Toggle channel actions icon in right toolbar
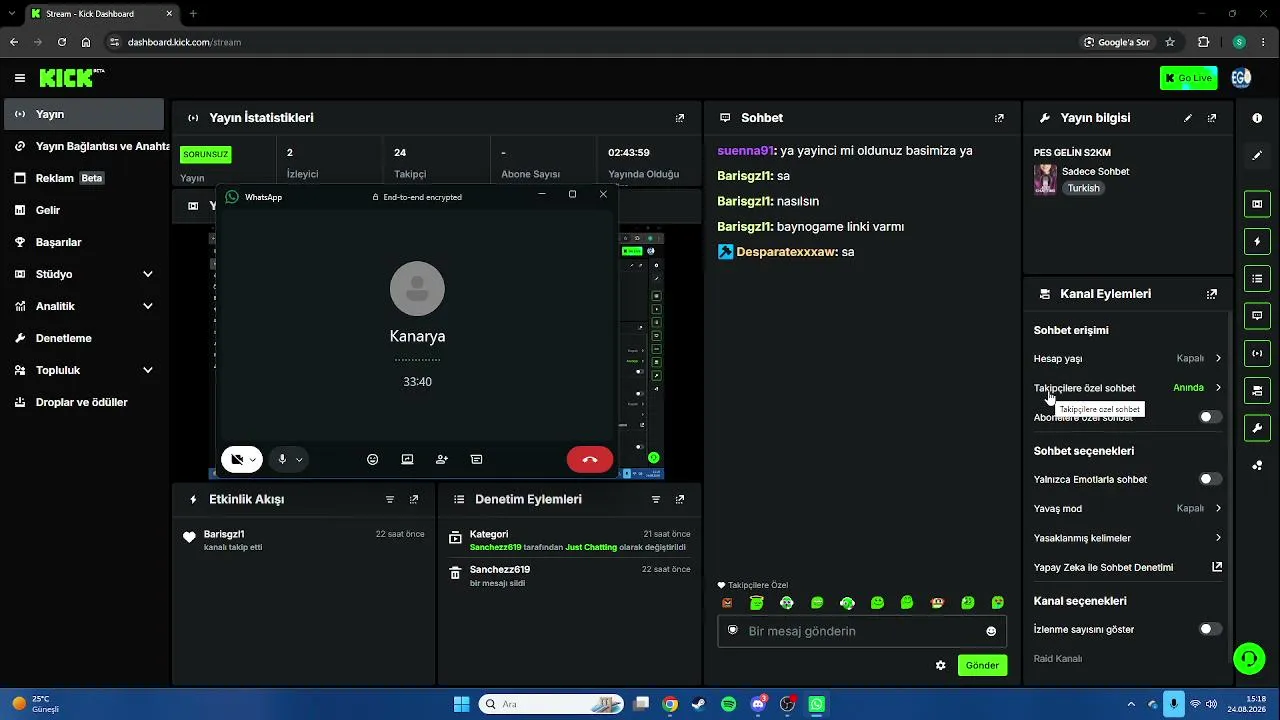The width and height of the screenshot is (1280, 720). tap(1257, 390)
